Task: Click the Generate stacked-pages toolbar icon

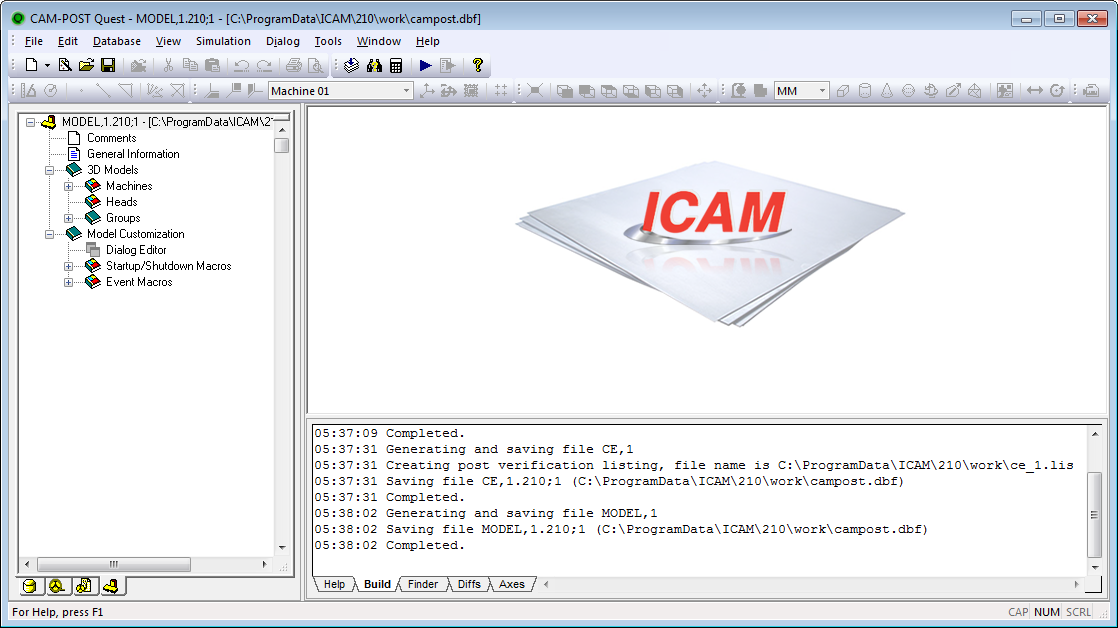Action: [x=352, y=66]
